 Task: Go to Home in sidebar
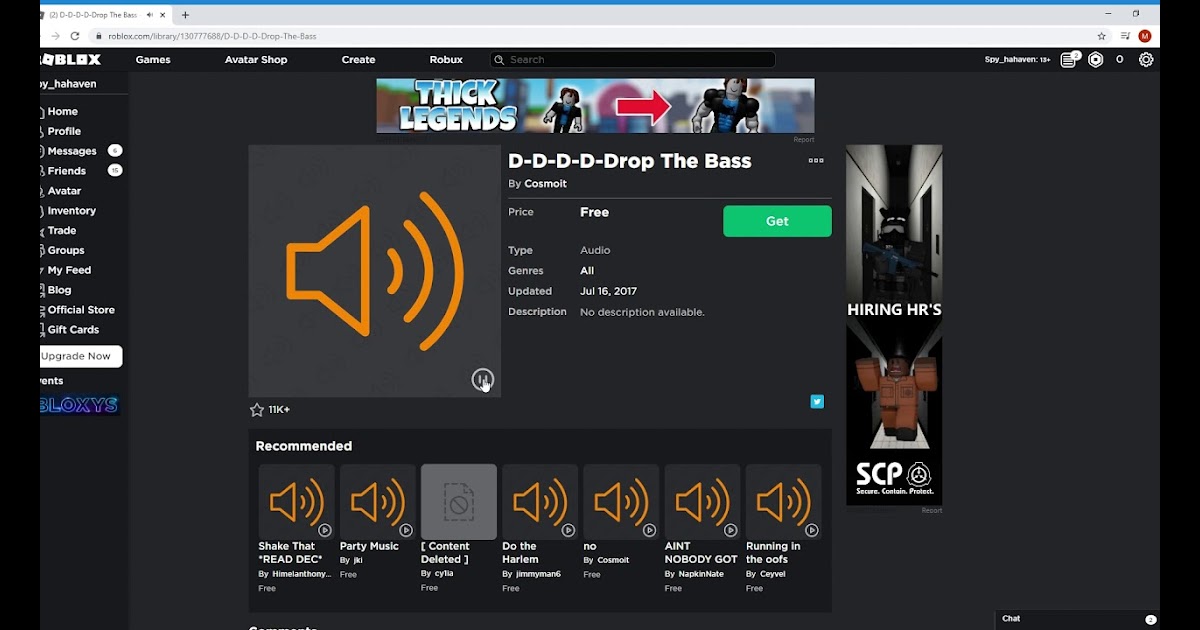62,112
